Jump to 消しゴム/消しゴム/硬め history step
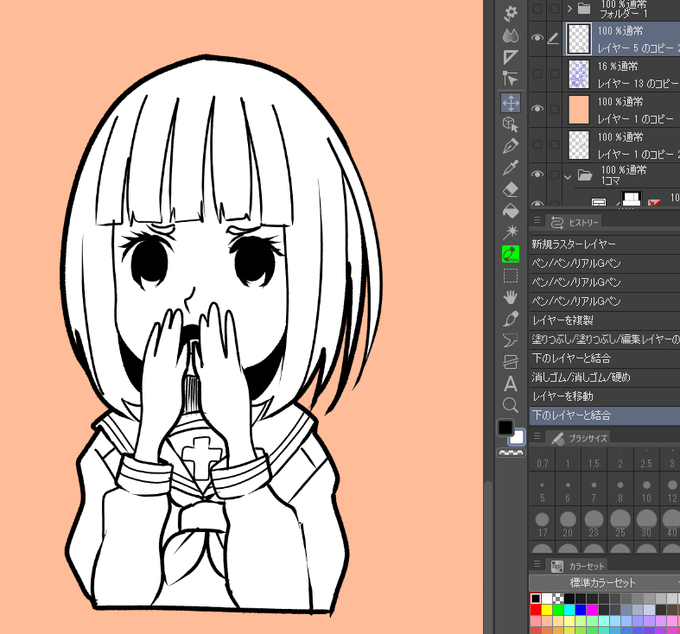 [x=605, y=377]
